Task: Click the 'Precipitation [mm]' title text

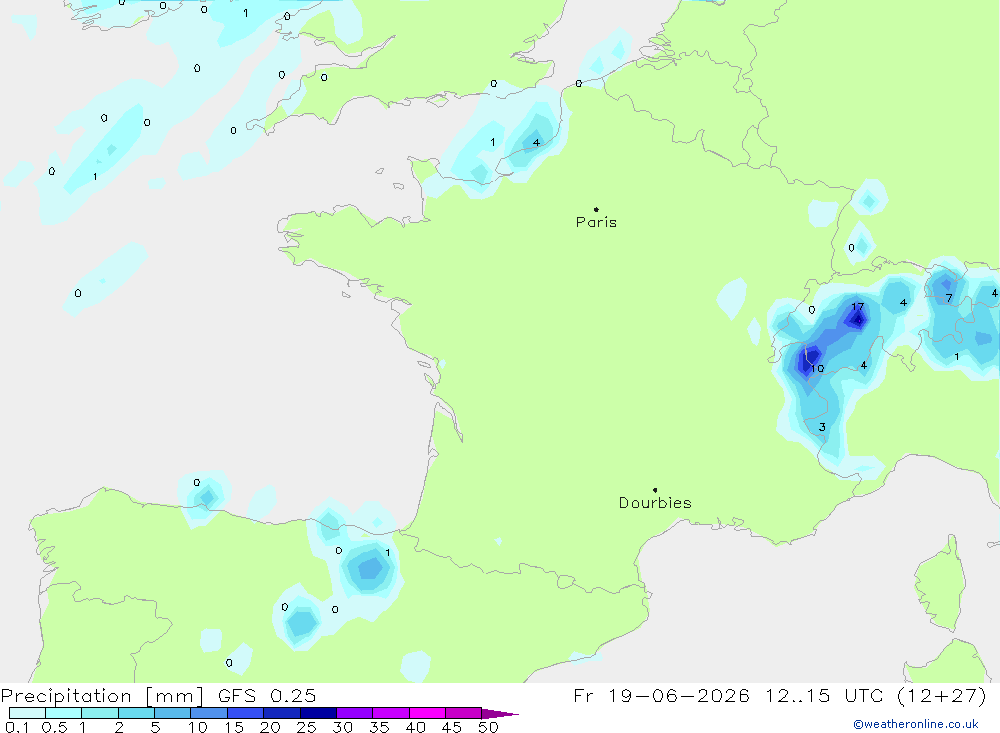Action: (103, 696)
